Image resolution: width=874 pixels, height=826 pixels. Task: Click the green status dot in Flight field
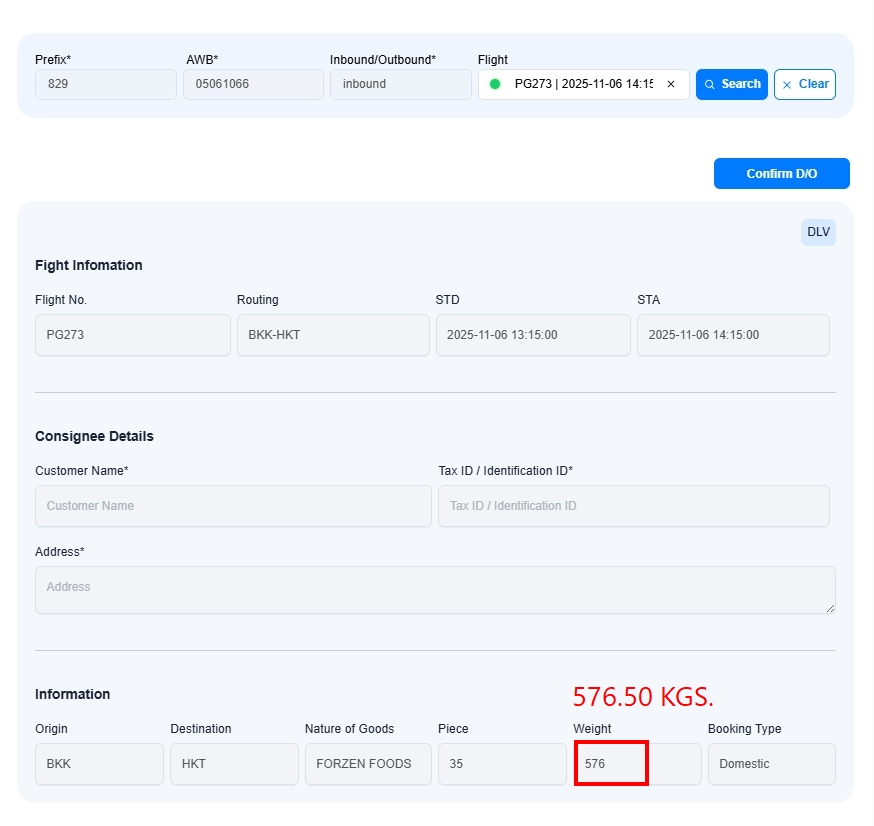(495, 84)
